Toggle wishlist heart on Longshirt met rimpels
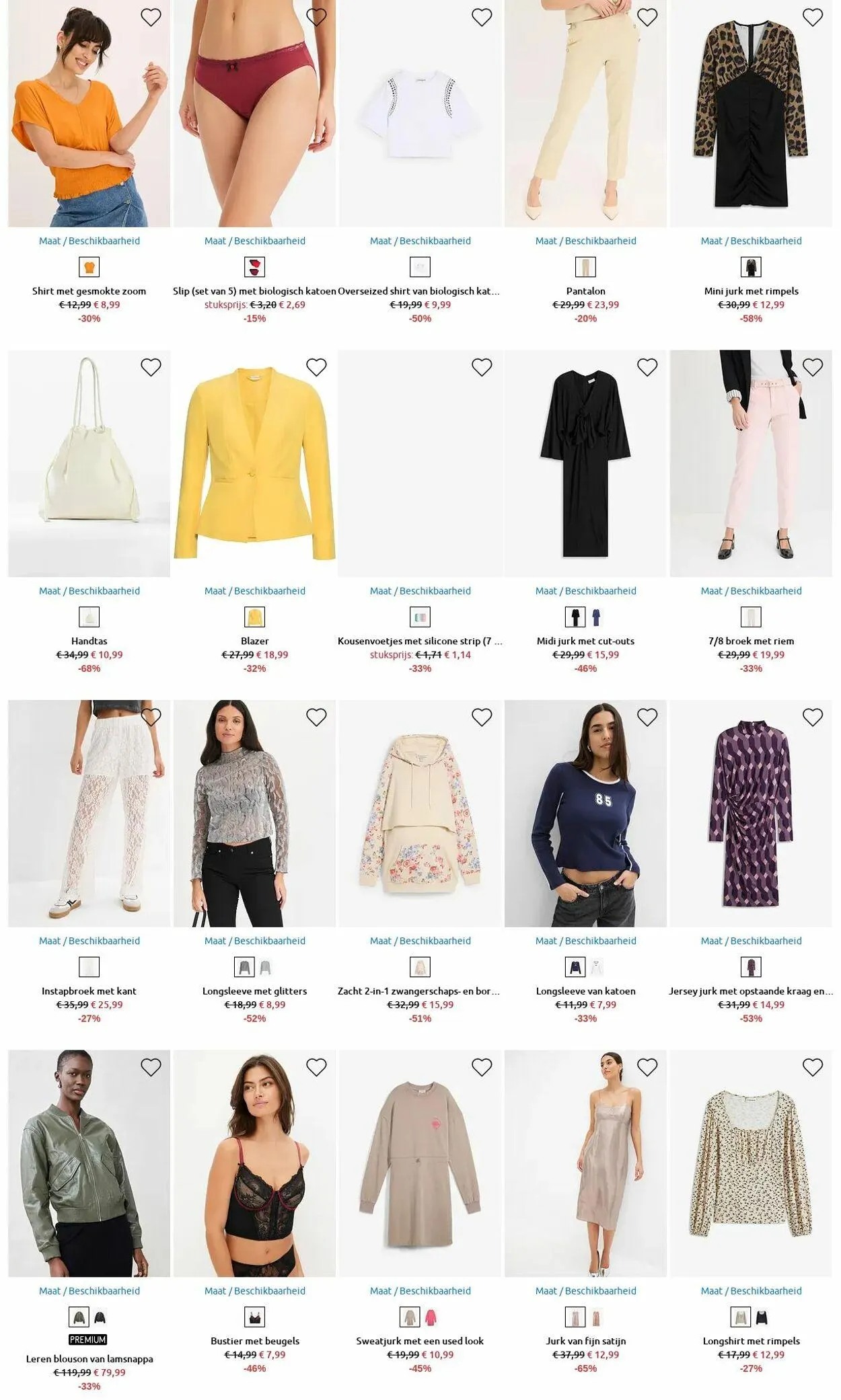The height and width of the screenshot is (1400, 841). pyautogui.click(x=813, y=1067)
